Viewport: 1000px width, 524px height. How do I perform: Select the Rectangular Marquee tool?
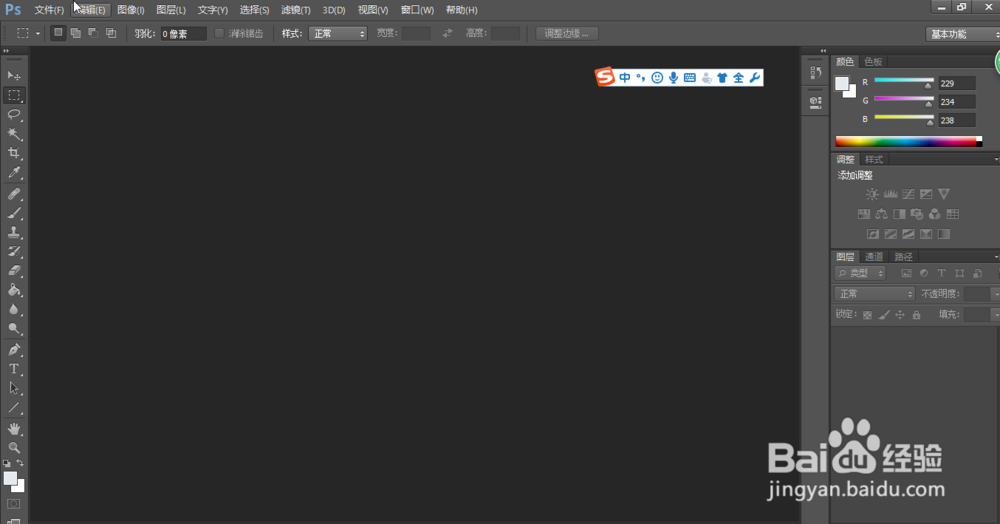tap(13, 95)
